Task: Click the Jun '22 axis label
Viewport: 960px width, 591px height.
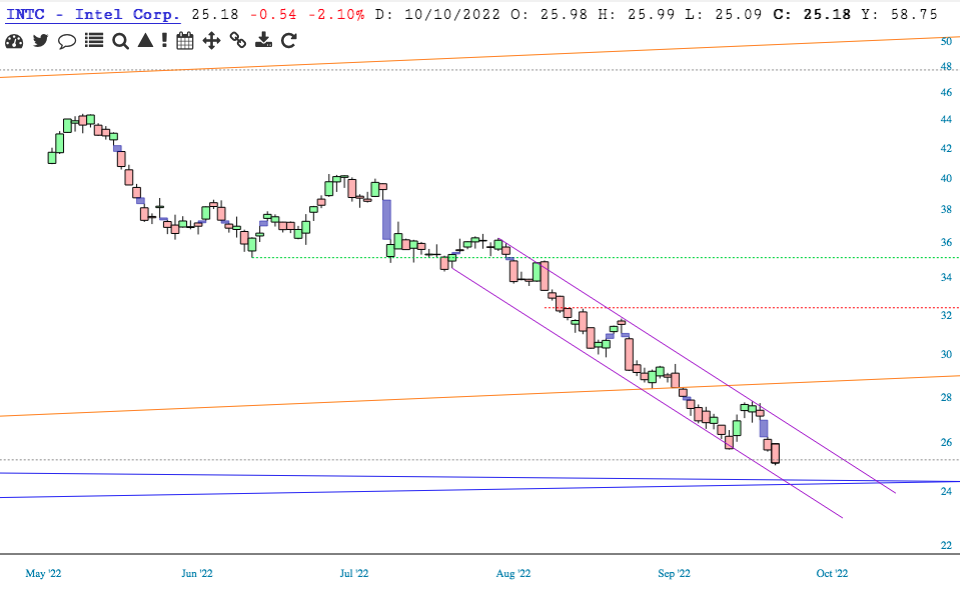Action: point(197,573)
